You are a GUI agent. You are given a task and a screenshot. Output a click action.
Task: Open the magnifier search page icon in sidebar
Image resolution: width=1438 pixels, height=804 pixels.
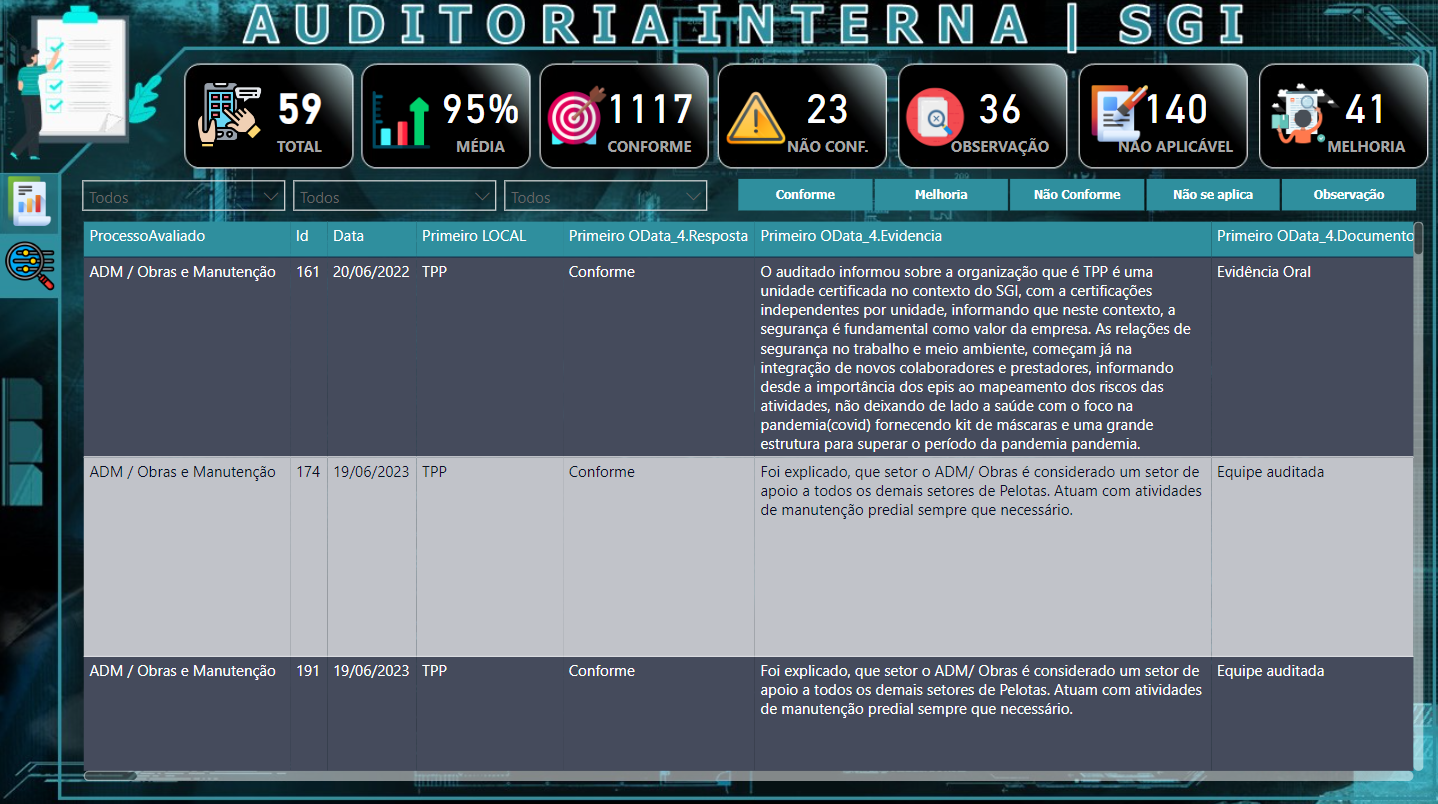pos(29,265)
